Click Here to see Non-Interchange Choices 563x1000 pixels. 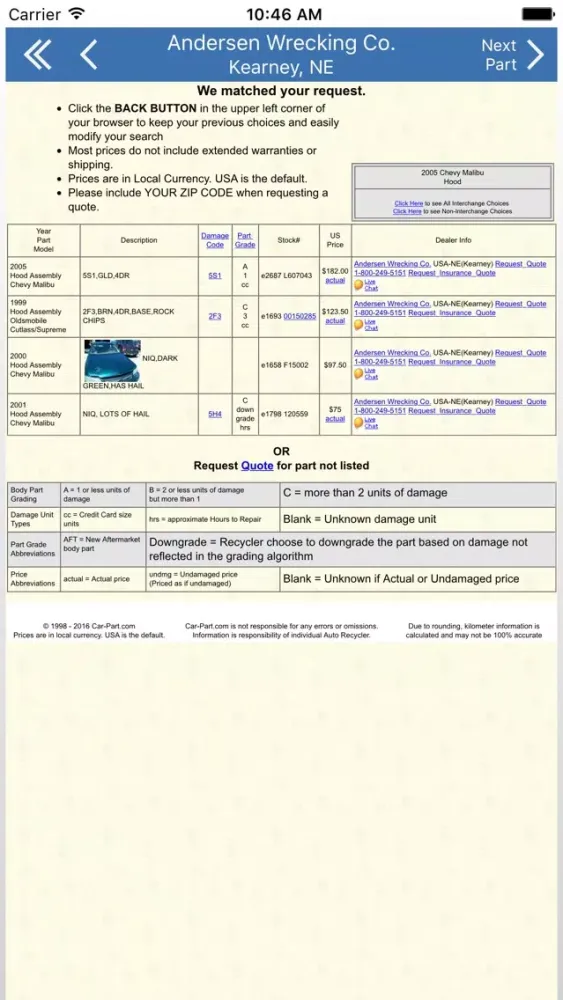point(407,211)
